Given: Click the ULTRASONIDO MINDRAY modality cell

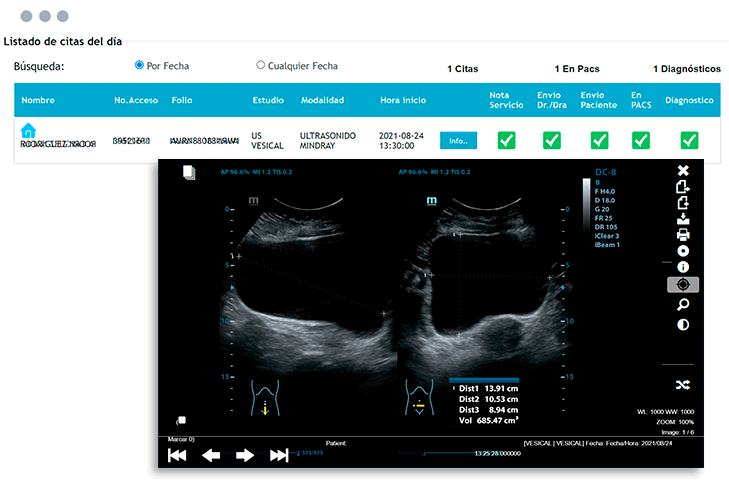Looking at the screenshot, I should pyautogui.click(x=328, y=140).
